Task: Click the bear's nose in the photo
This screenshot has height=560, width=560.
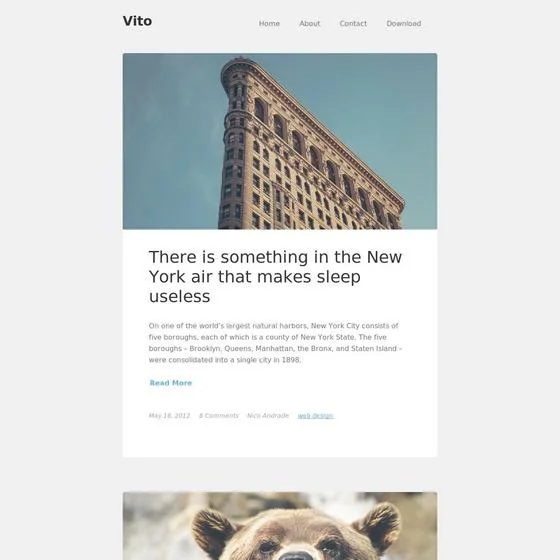Action: (295, 556)
